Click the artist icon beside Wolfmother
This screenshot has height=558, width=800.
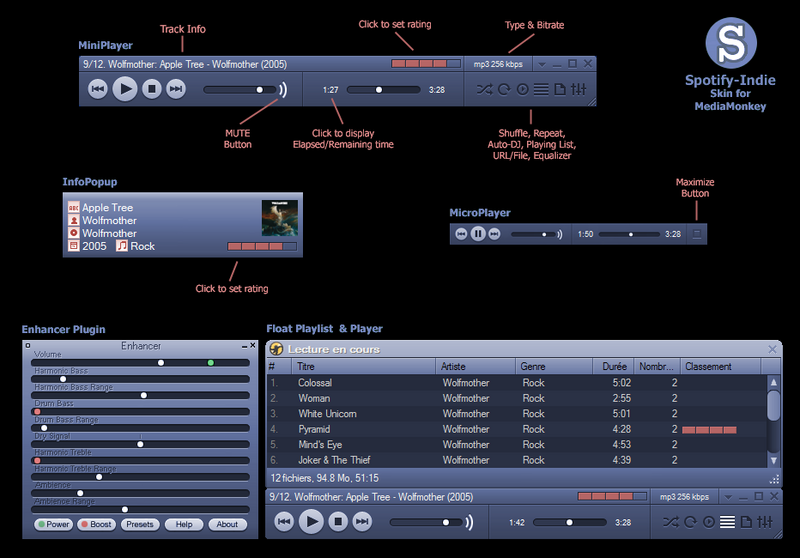73,220
